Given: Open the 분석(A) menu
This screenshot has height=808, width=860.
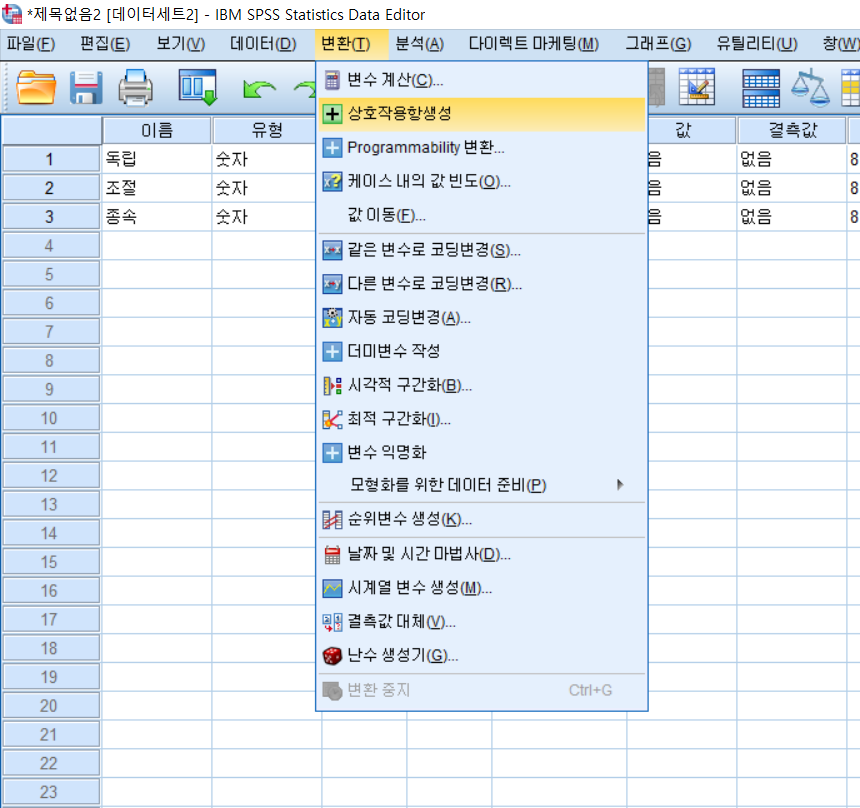Looking at the screenshot, I should pyautogui.click(x=420, y=43).
